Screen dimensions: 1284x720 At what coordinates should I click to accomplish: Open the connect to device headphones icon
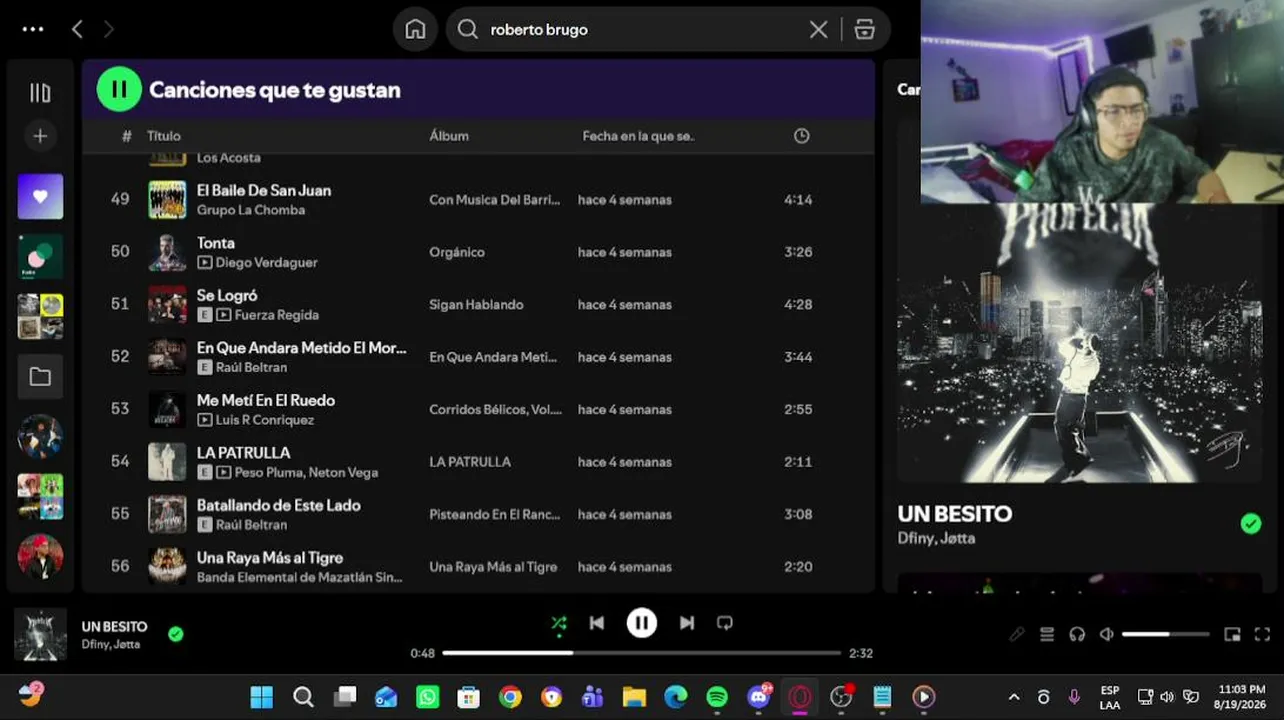pos(1077,634)
